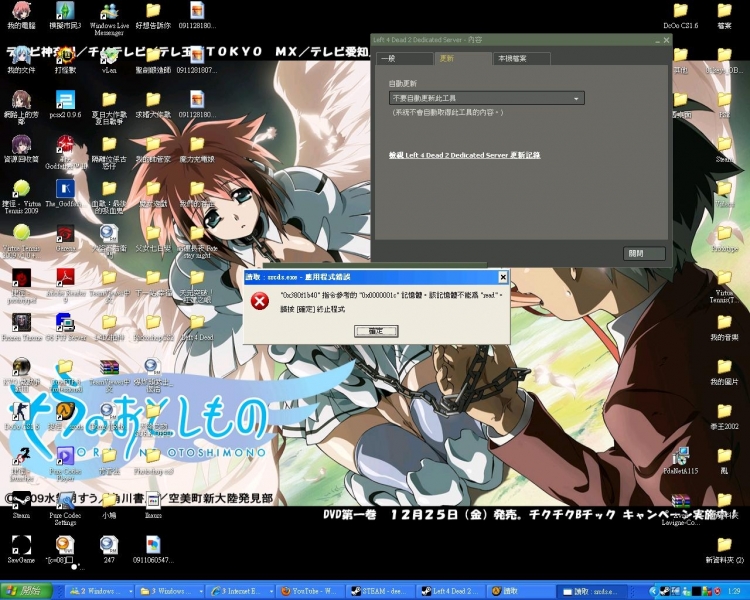Image resolution: width=750 pixels, height=600 pixels.
Task: Open Windows Live Messenger desktop shortcut
Action: click(108, 13)
